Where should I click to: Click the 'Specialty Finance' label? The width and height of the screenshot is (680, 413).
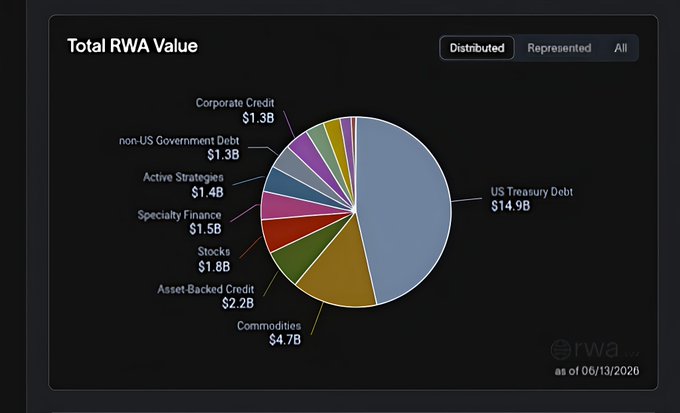(x=180, y=215)
